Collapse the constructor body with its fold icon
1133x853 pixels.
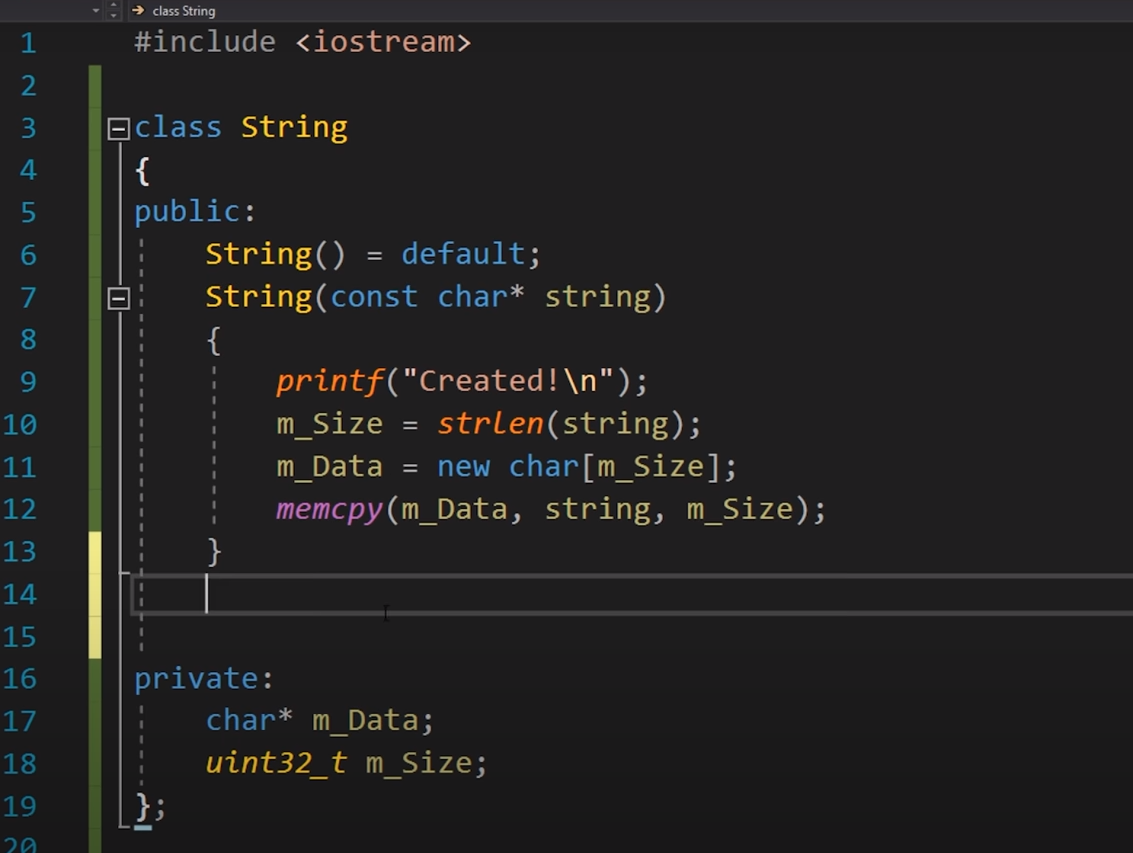click(117, 297)
